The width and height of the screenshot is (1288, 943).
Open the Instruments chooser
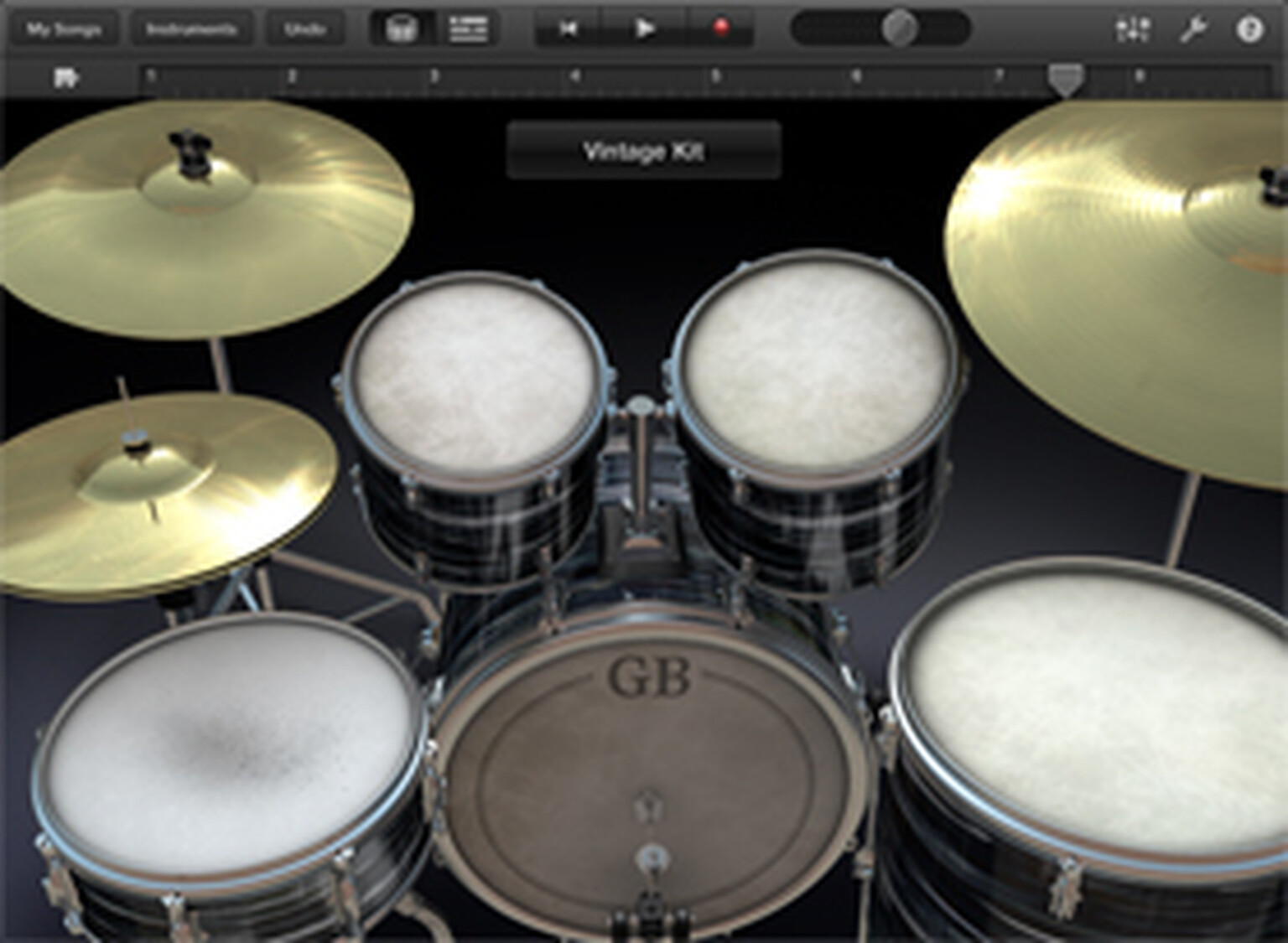[190, 29]
